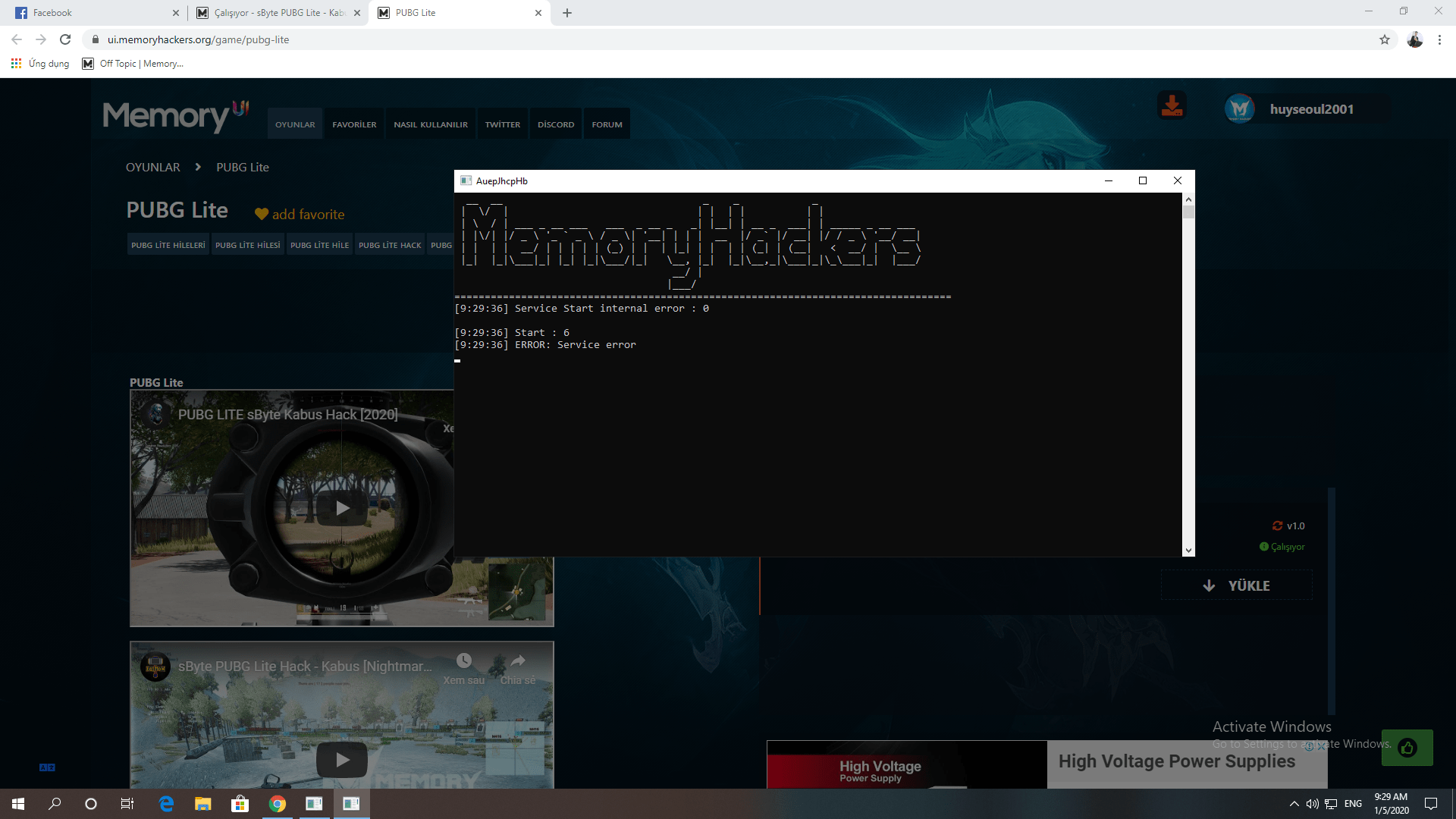
Task: Select the PUBG LİTE HACK tag
Action: pos(390,245)
